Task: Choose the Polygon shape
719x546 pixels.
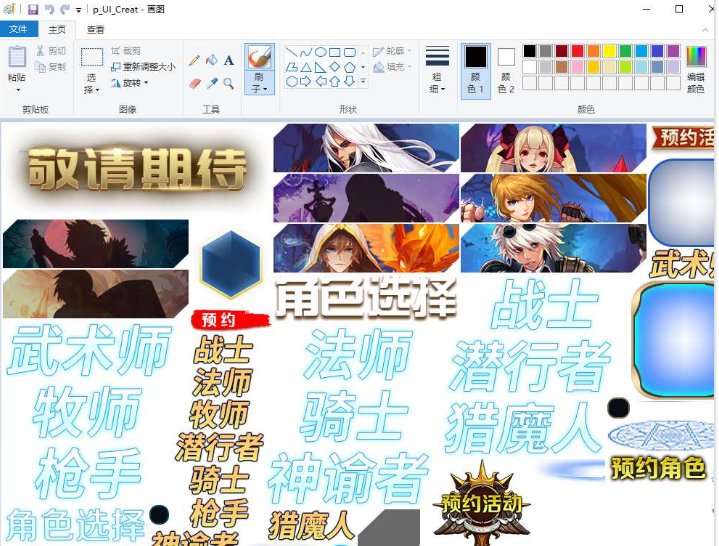Action: [292, 67]
